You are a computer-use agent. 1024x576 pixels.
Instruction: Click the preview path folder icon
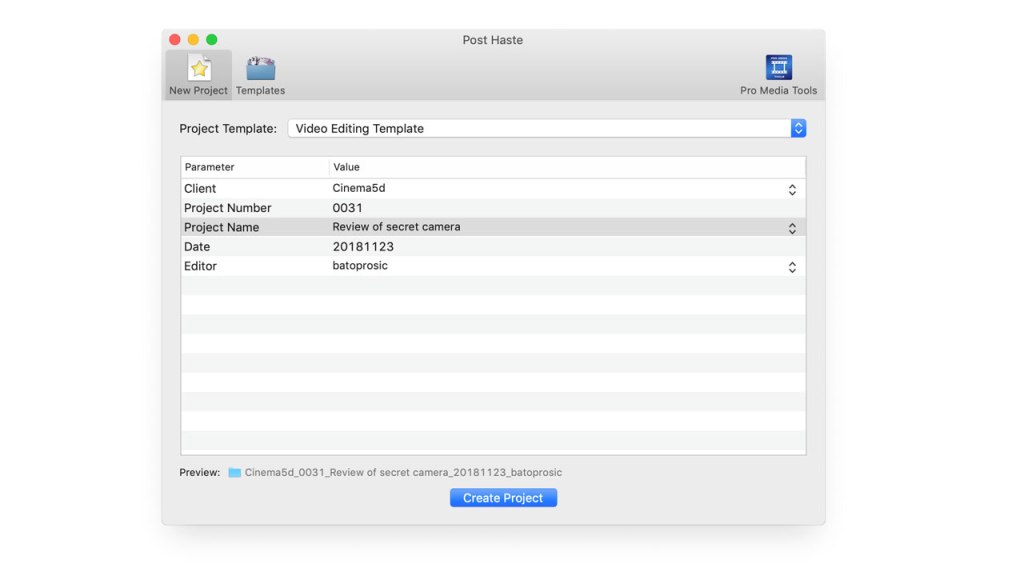click(x=235, y=473)
